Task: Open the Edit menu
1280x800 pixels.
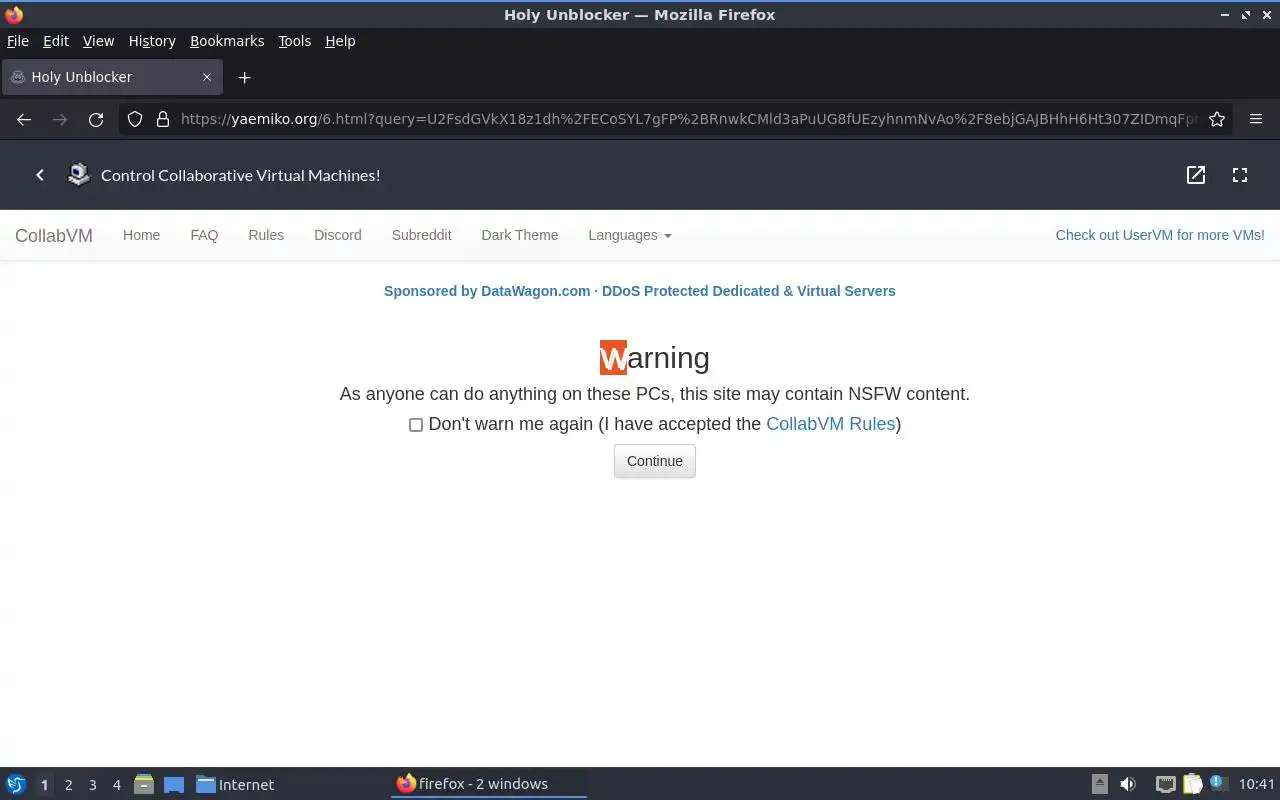Action: (56, 41)
